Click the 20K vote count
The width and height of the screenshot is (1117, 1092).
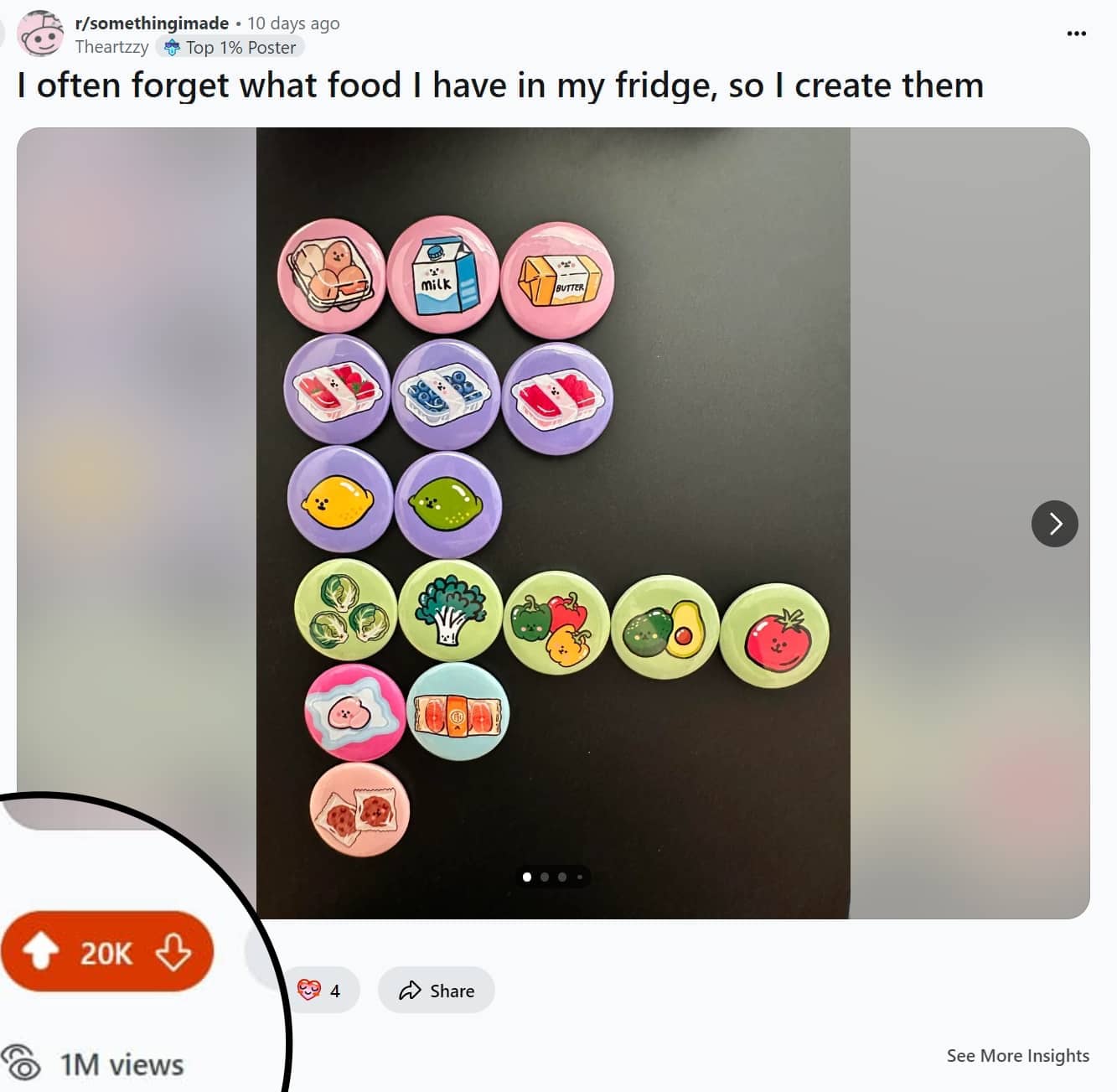coord(106,954)
